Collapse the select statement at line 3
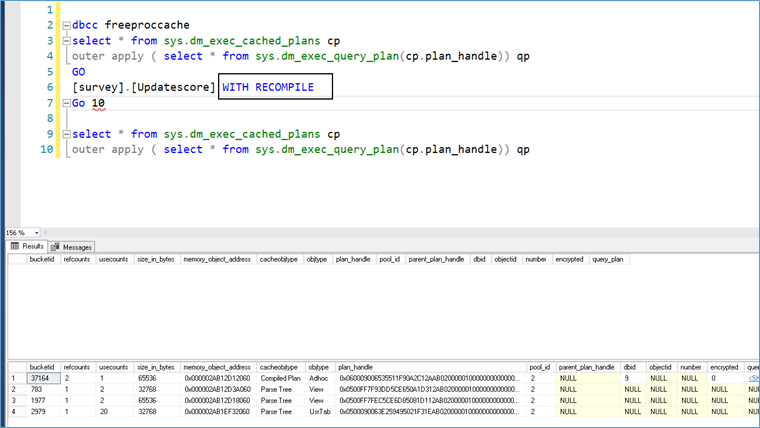 click(66, 41)
